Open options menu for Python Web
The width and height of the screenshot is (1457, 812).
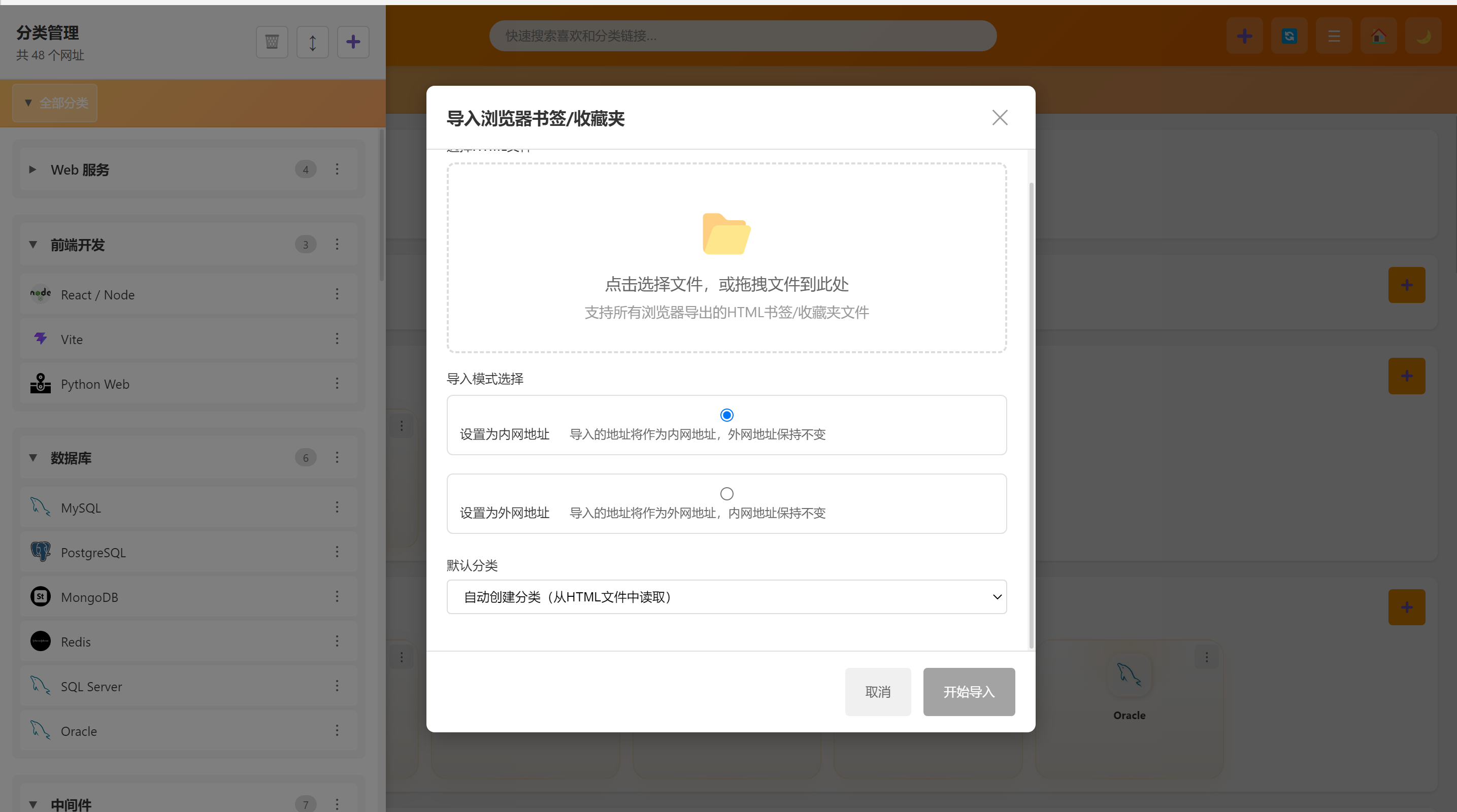click(337, 383)
